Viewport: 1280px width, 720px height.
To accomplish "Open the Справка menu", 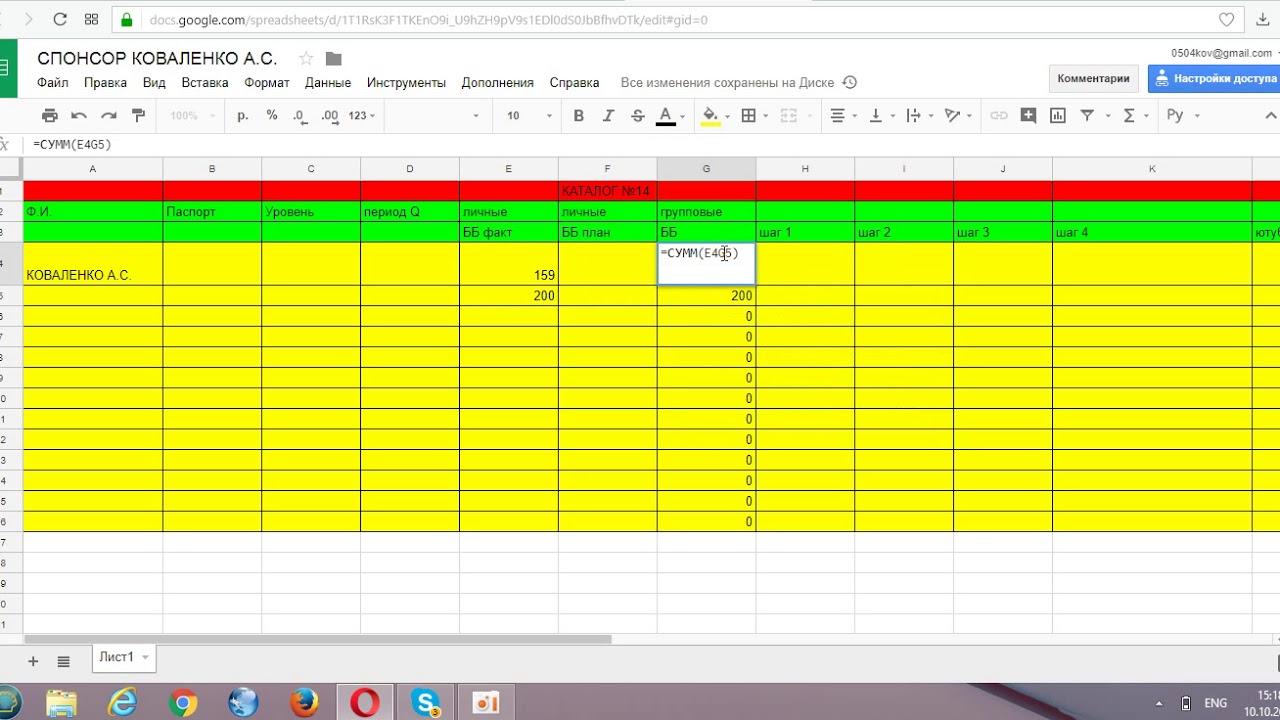I will click(574, 83).
